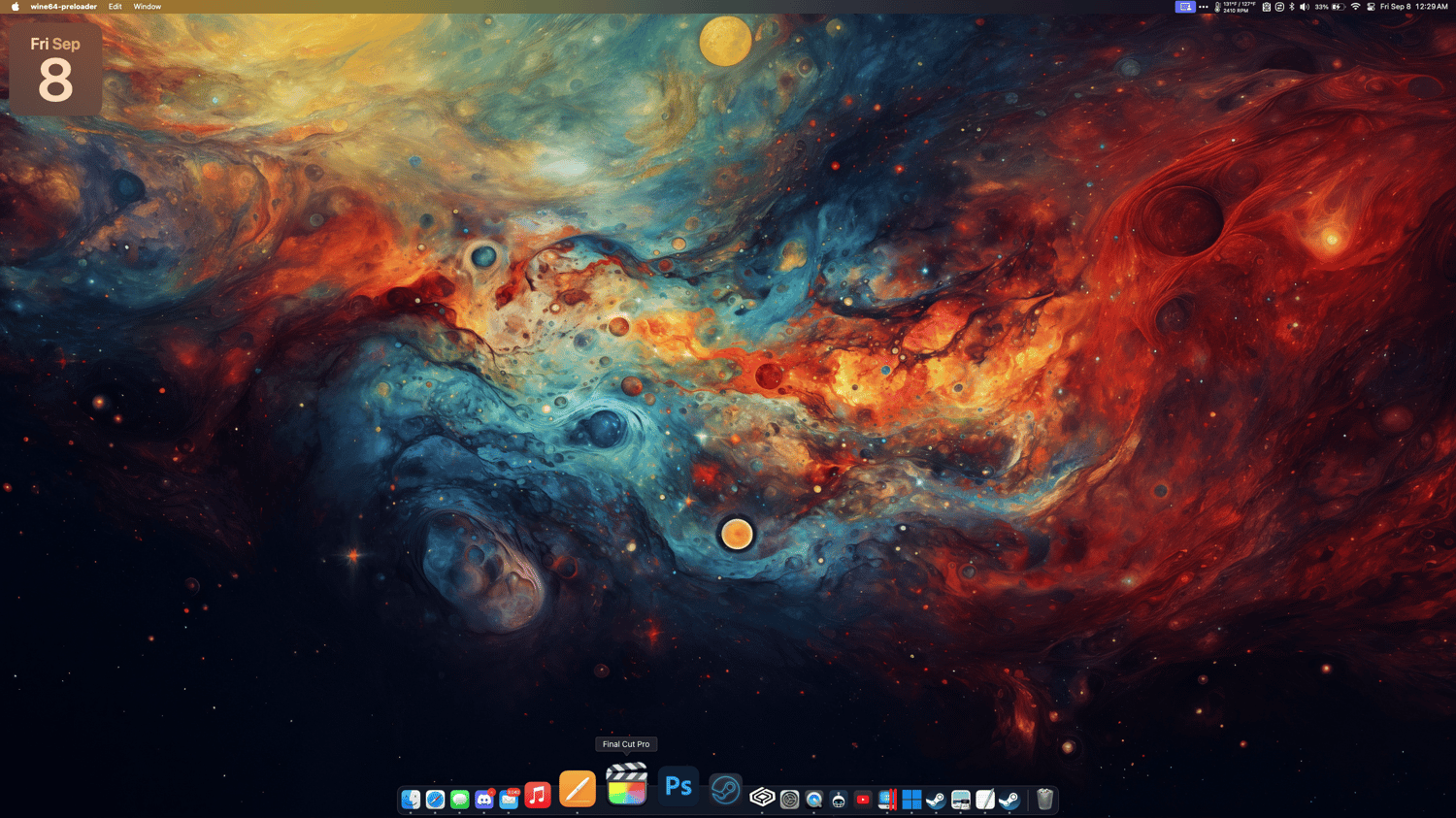The height and width of the screenshot is (818, 1456).
Task: Open the temperature and fan RPM monitor
Action: pyautogui.click(x=1235, y=7)
